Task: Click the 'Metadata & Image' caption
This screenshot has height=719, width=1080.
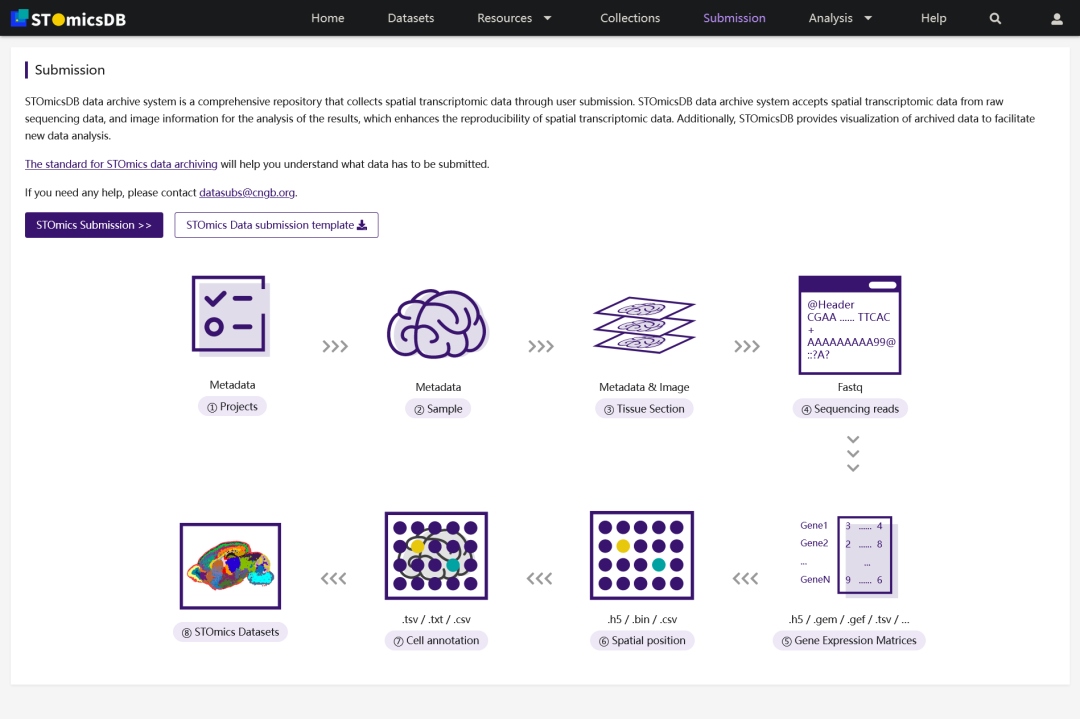Action: (644, 387)
